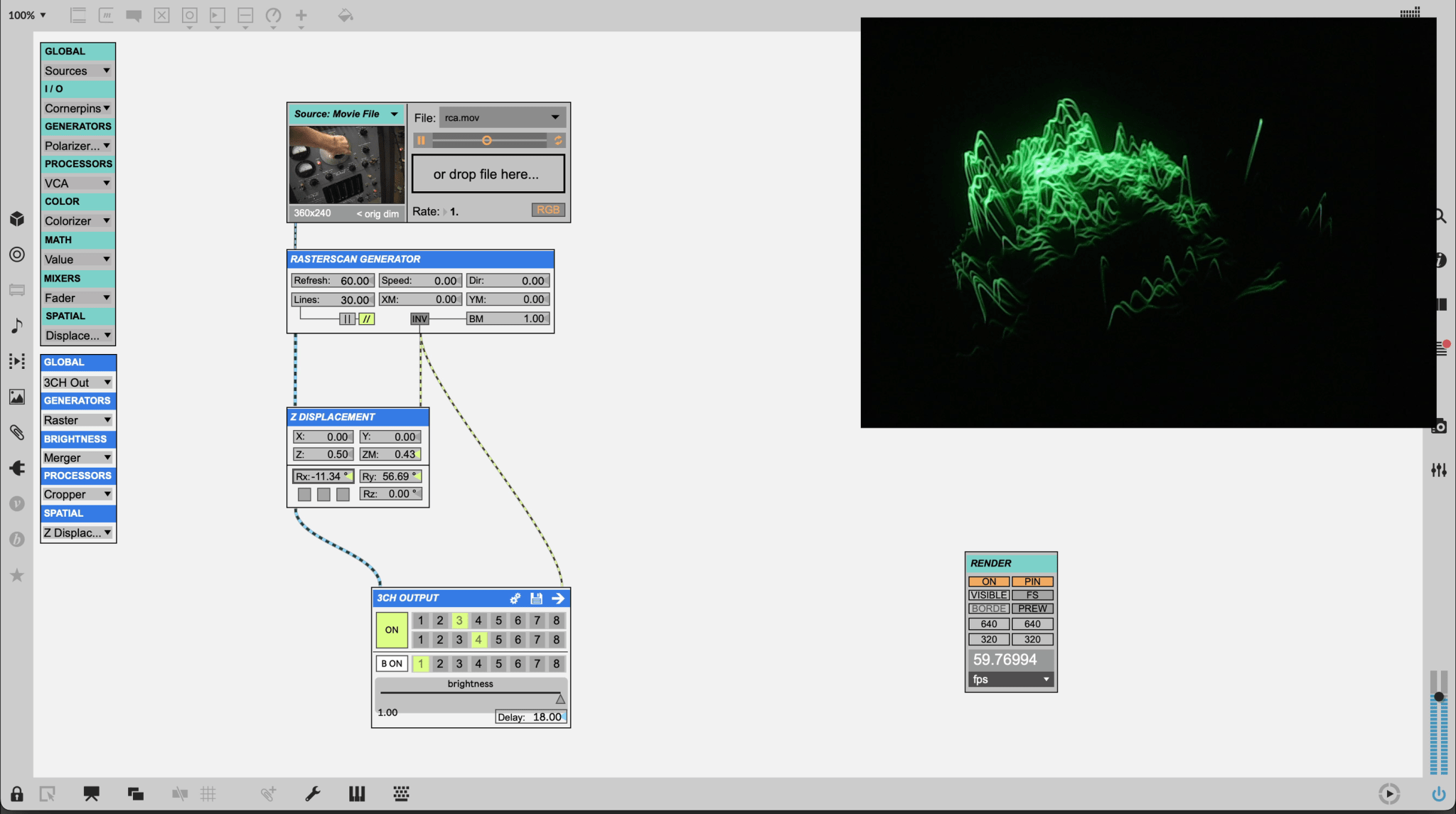This screenshot has width=1456, height=814.
Task: Toggle presentation mode icon in bottom toolbar
Action: coord(91,794)
